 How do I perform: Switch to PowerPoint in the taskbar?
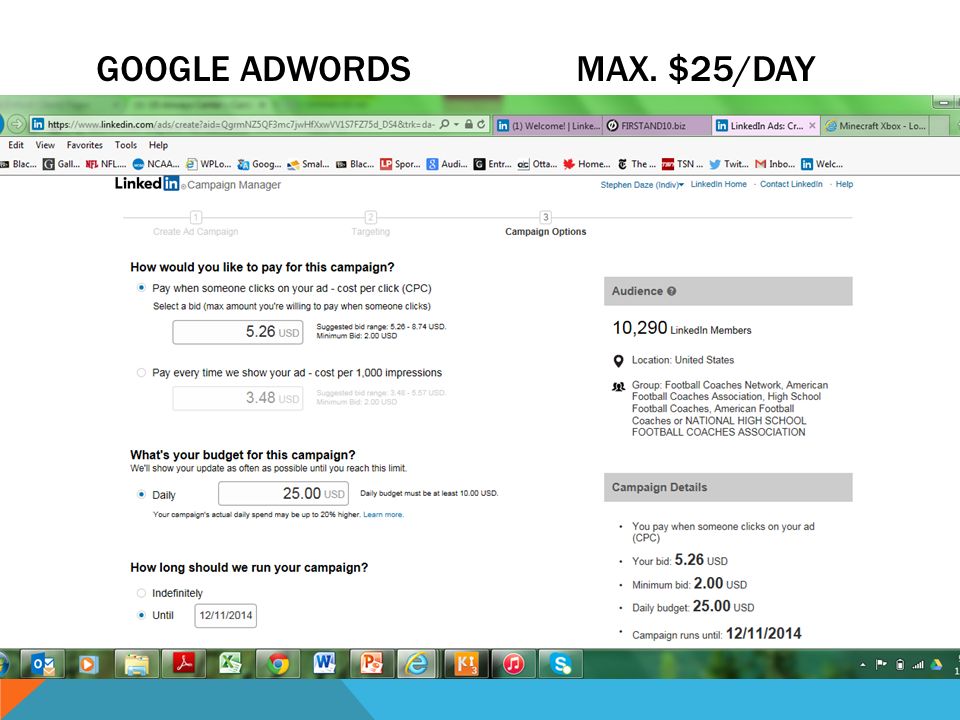pos(371,664)
